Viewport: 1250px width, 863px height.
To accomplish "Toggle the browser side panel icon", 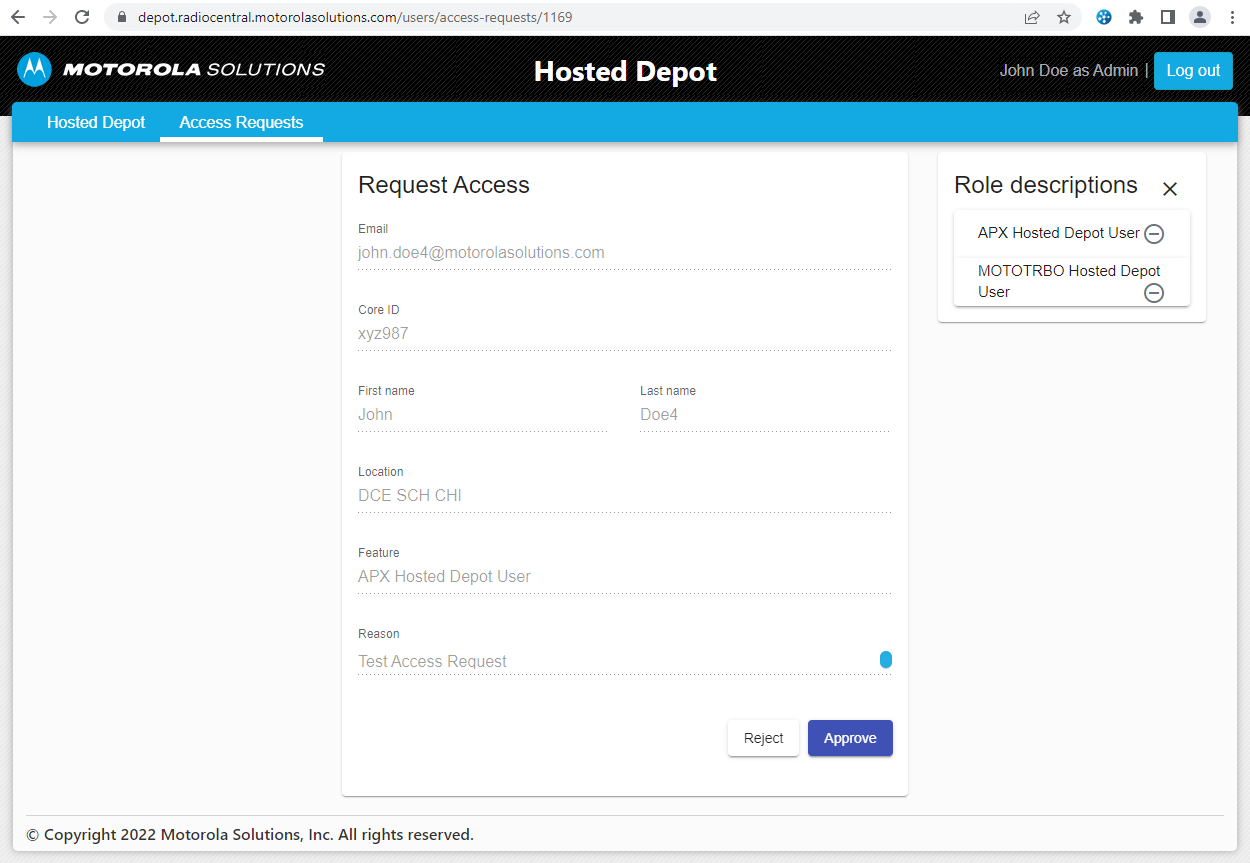I will click(1167, 17).
